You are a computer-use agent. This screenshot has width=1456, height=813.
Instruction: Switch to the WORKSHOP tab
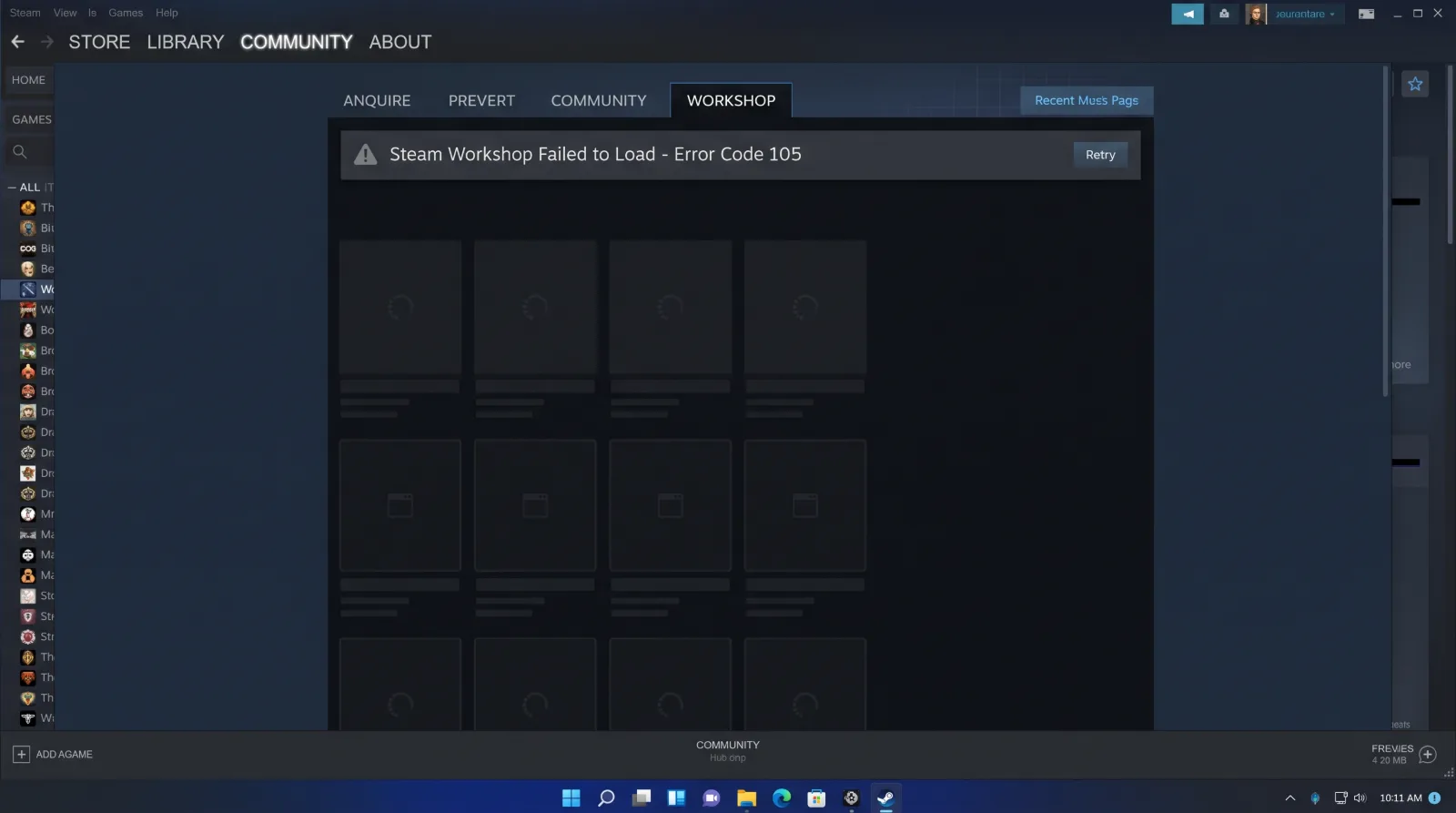731,100
